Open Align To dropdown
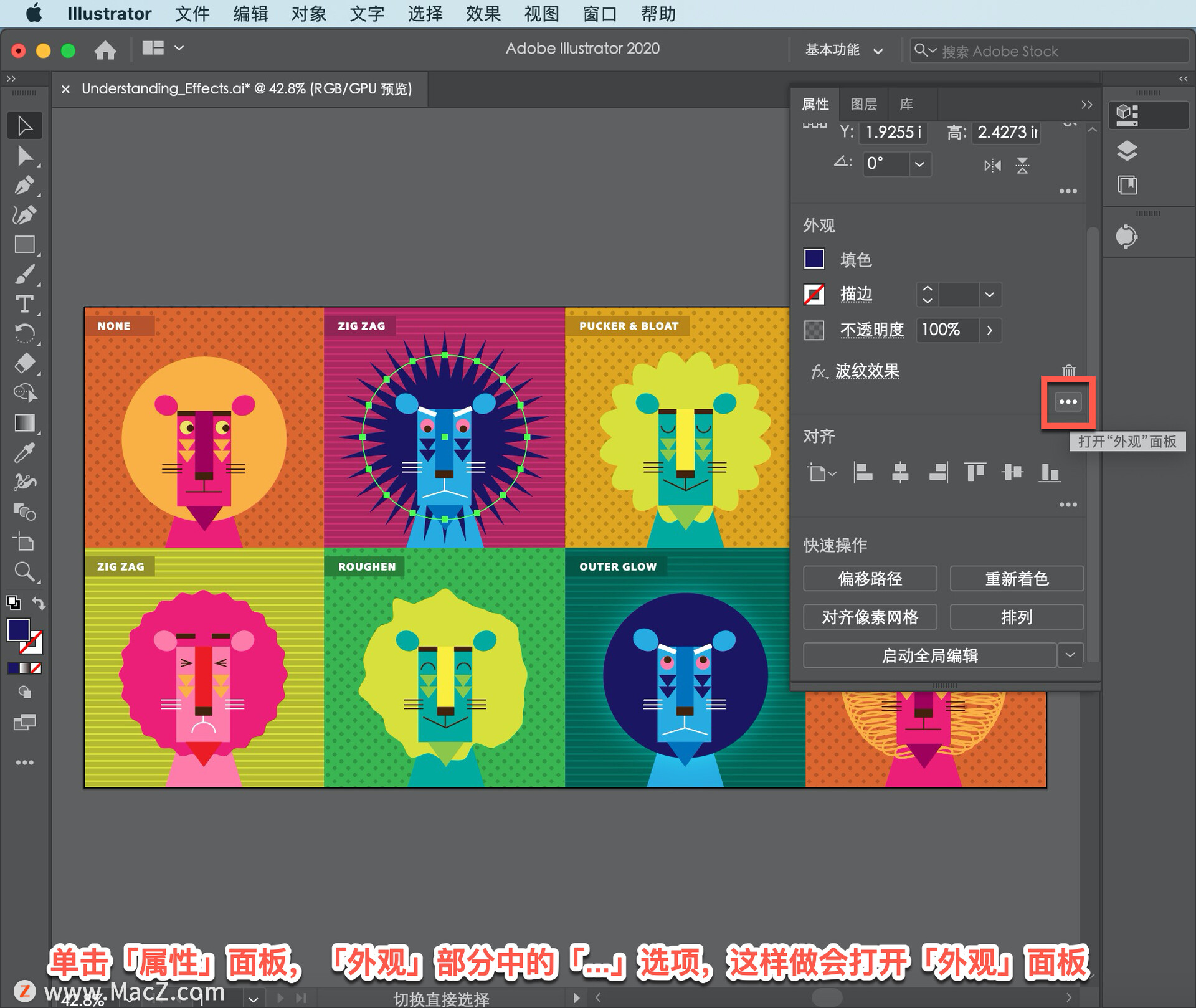Viewport: 1196px width, 1008px height. [821, 473]
